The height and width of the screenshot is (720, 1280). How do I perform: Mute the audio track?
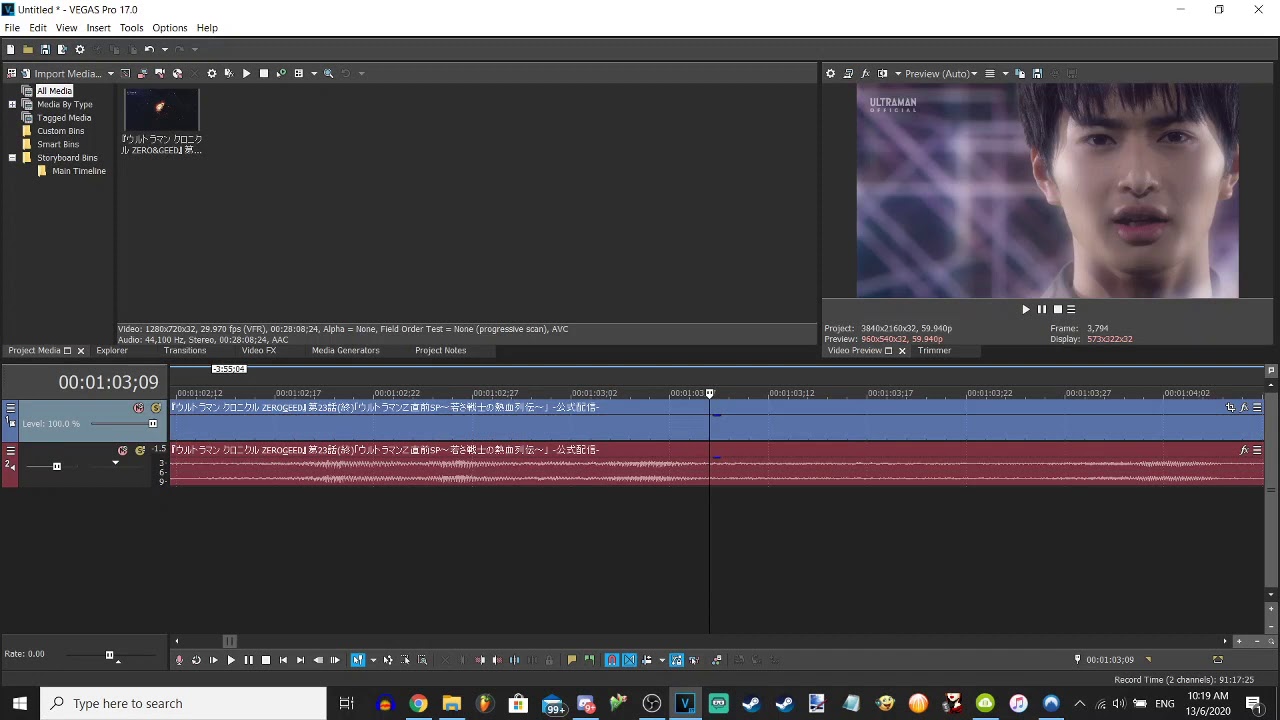pyautogui.click(x=123, y=451)
